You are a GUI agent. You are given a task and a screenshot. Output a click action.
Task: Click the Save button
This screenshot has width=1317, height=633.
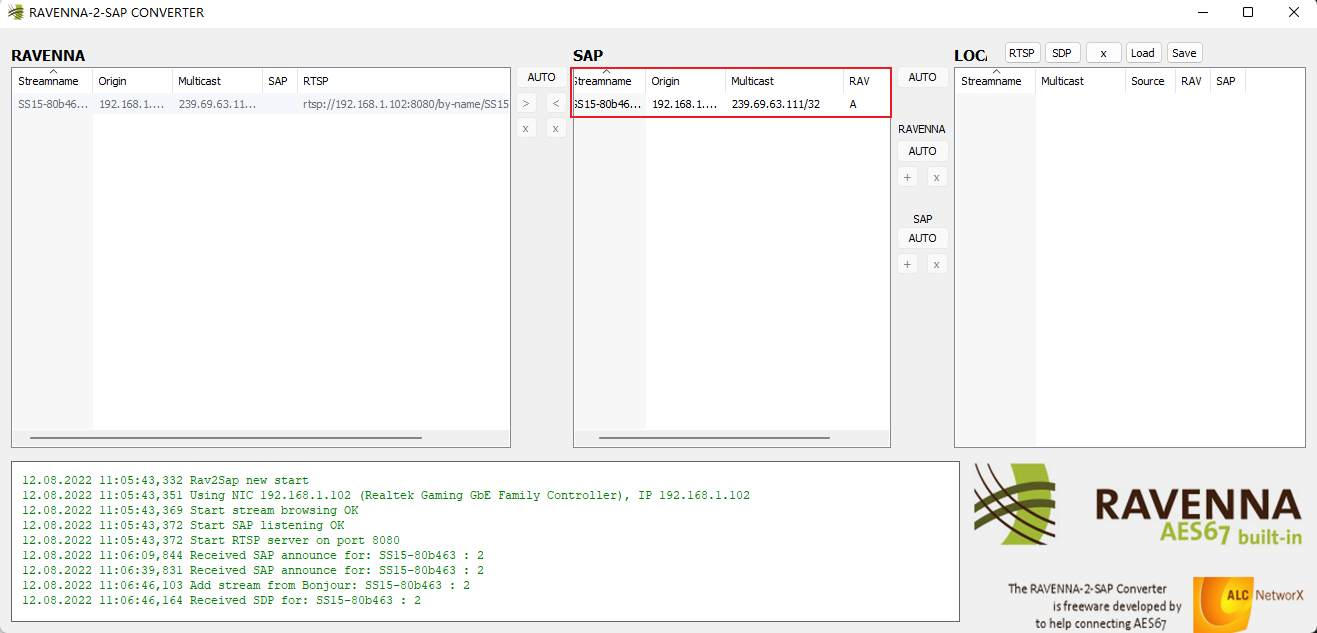[x=1184, y=53]
